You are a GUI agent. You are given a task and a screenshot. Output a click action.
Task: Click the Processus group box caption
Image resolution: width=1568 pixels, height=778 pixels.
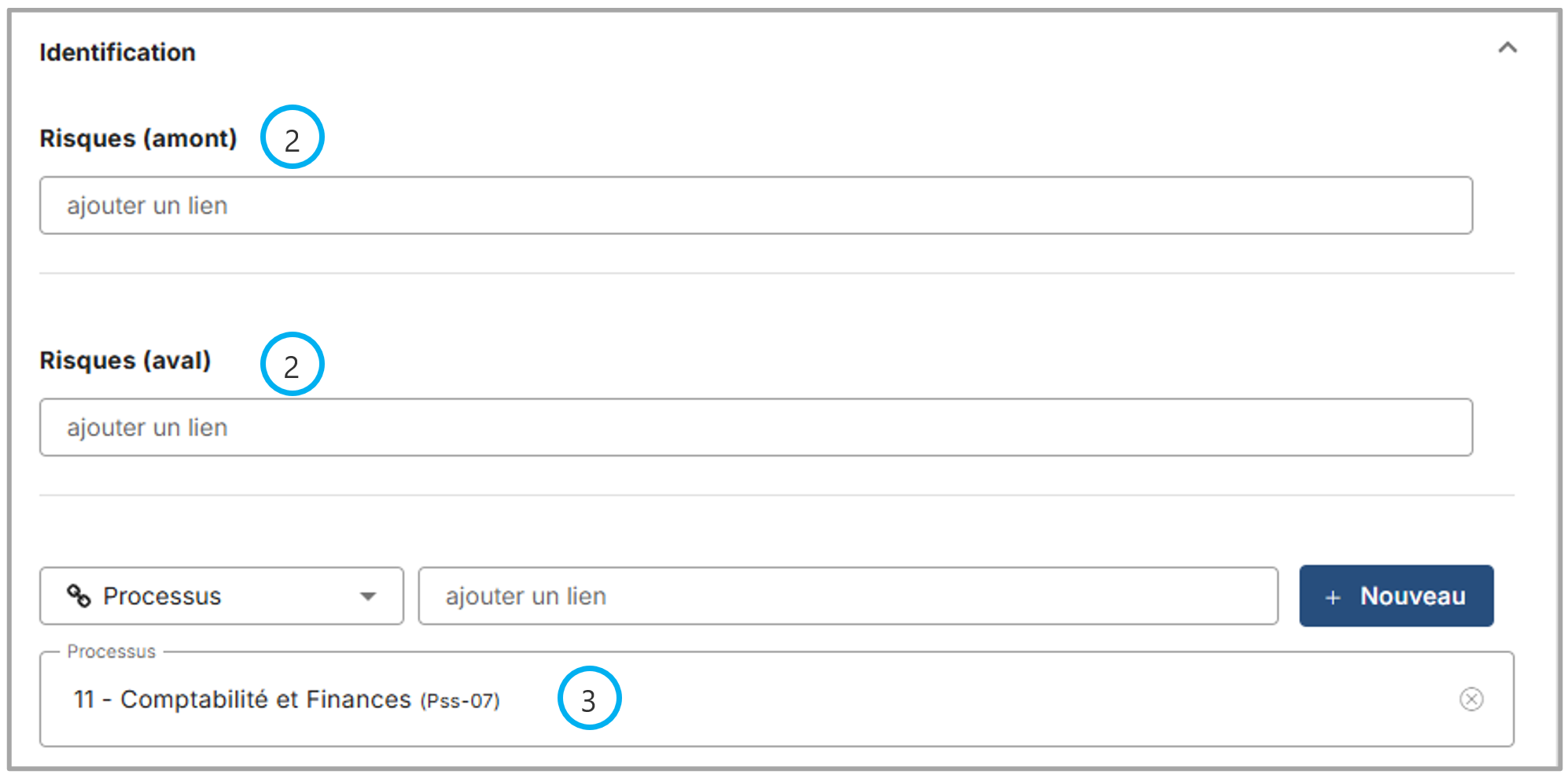pyautogui.click(x=112, y=651)
